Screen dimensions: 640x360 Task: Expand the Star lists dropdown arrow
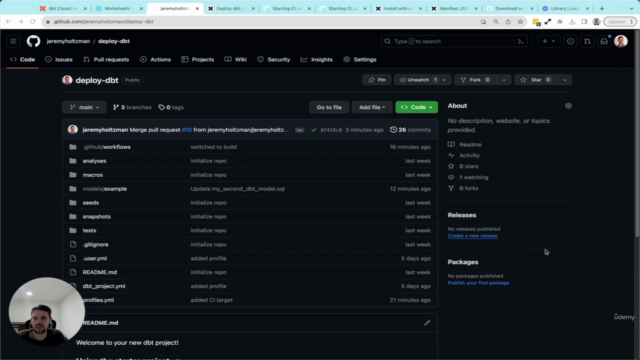565,80
